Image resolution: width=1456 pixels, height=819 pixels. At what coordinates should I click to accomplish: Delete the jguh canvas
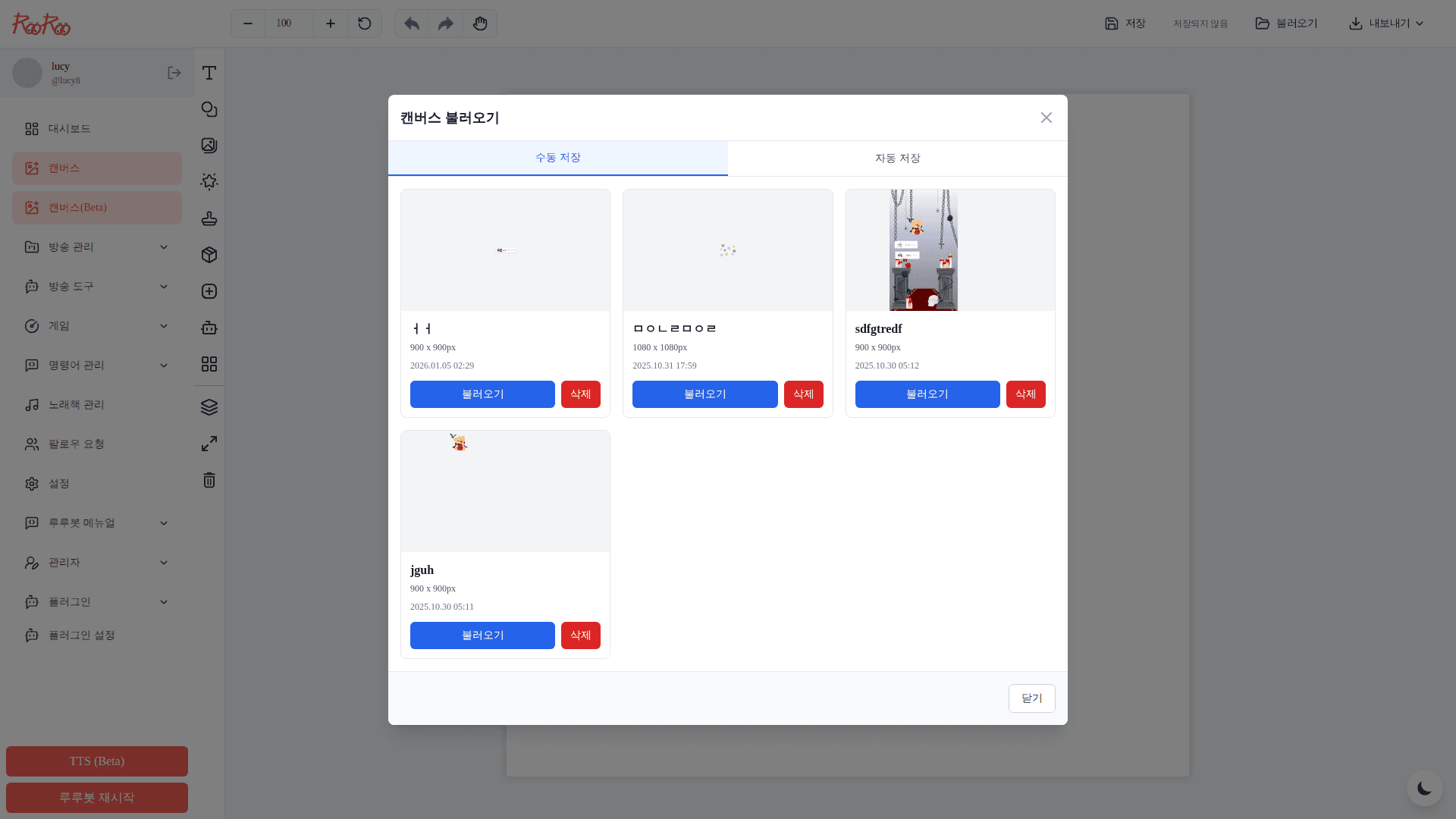click(x=580, y=635)
